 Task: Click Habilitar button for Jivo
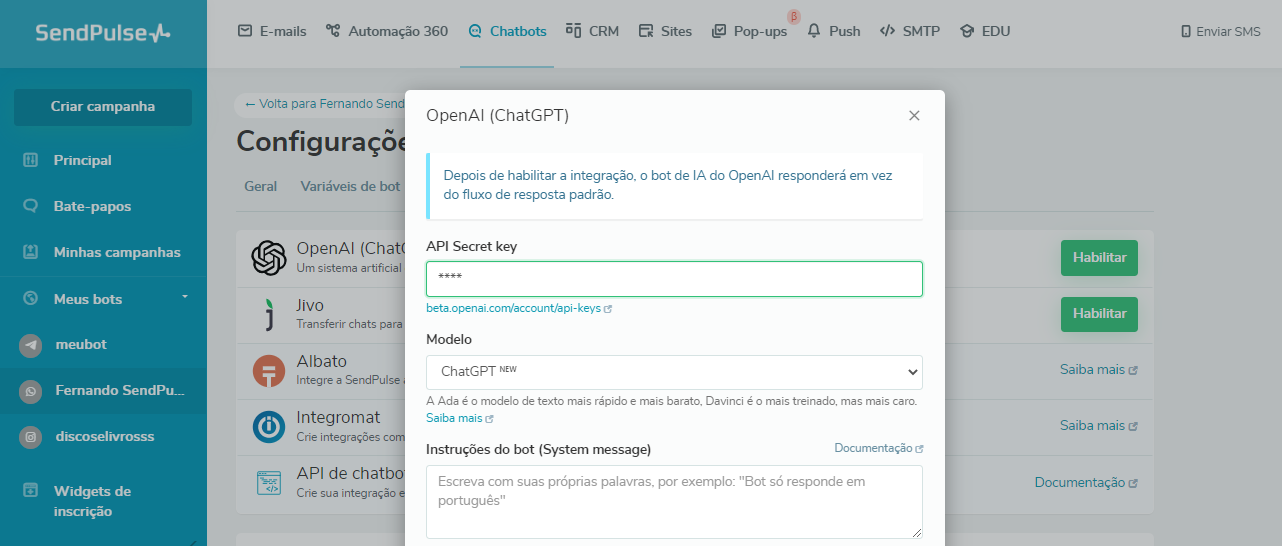point(1098,314)
